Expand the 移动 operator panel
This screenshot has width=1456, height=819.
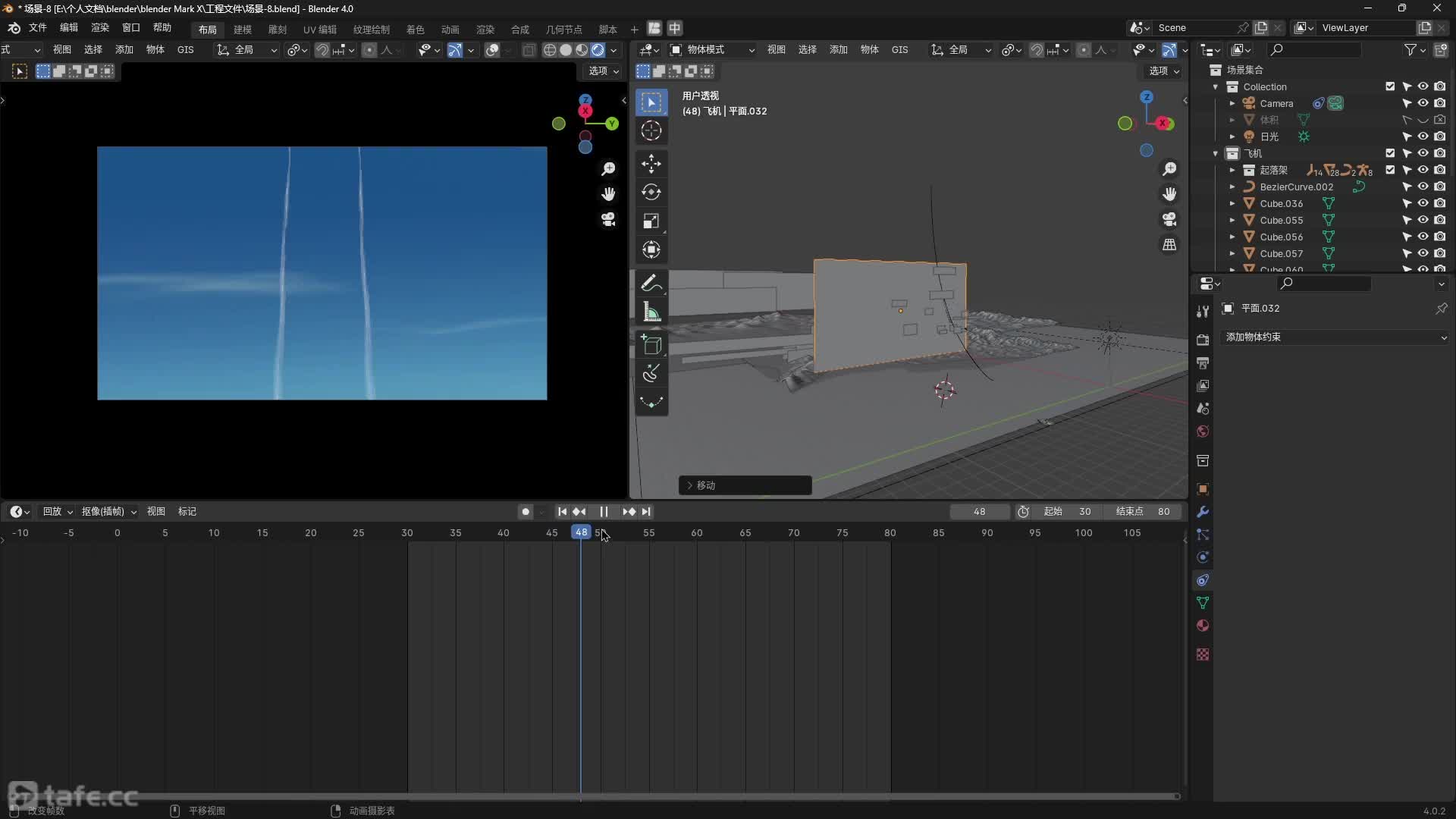[x=745, y=485]
